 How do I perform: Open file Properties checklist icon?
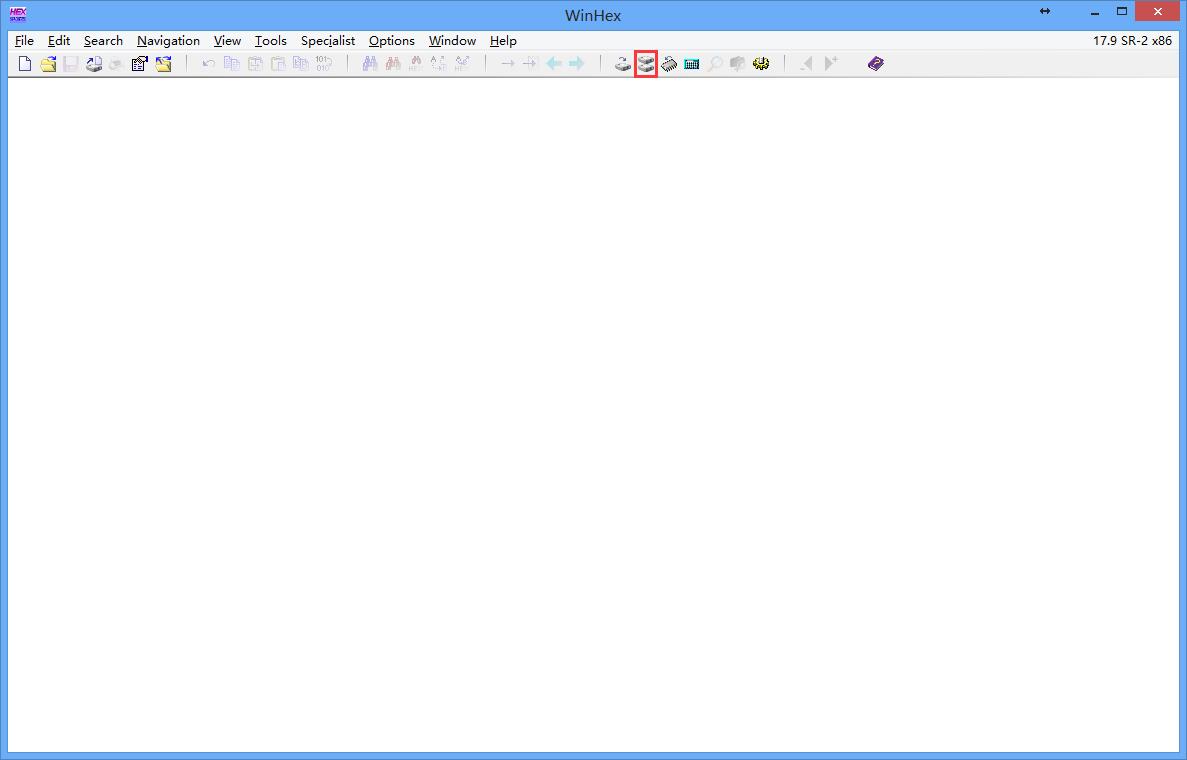point(139,64)
